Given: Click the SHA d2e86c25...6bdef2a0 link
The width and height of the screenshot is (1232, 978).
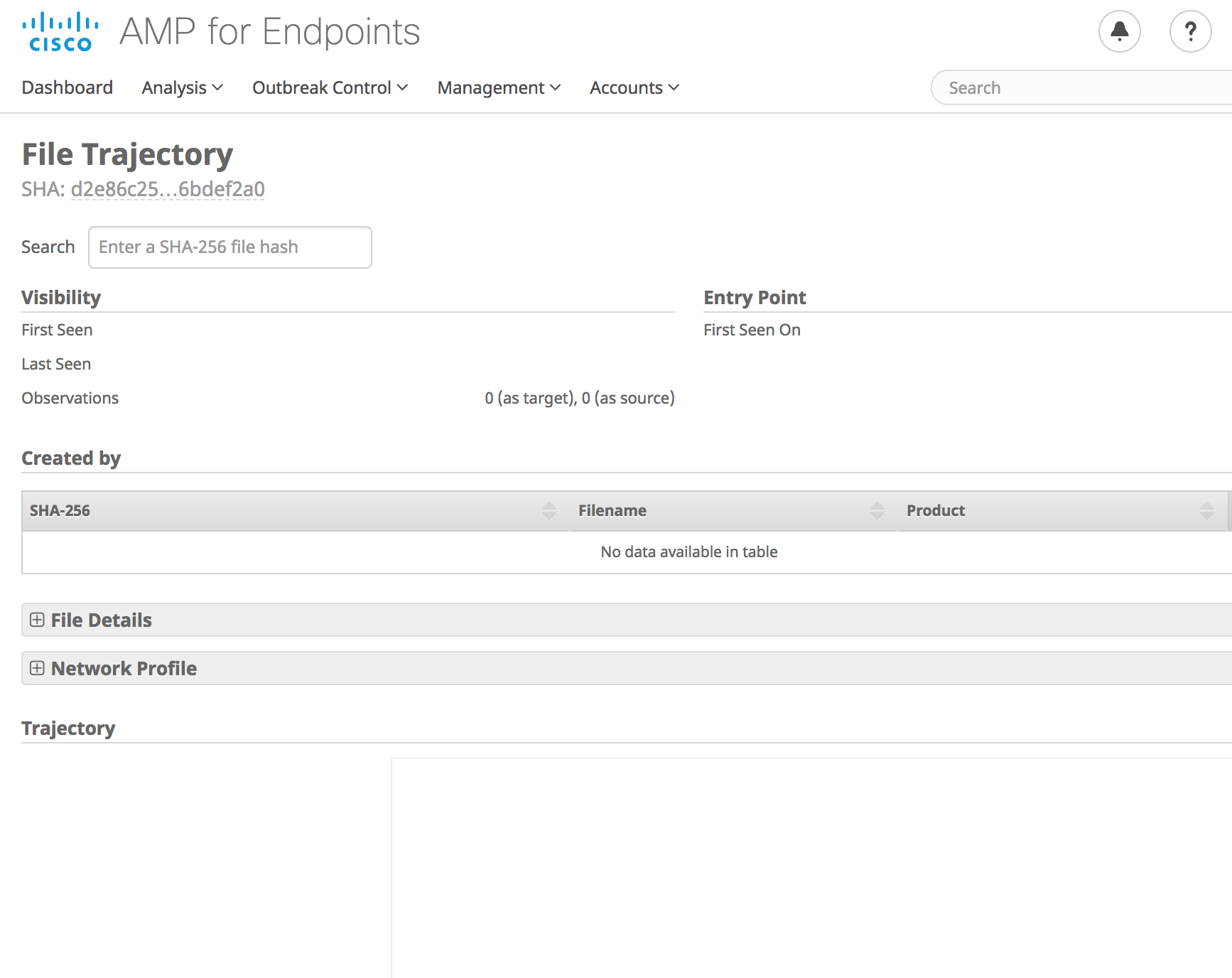Looking at the screenshot, I should (x=168, y=189).
